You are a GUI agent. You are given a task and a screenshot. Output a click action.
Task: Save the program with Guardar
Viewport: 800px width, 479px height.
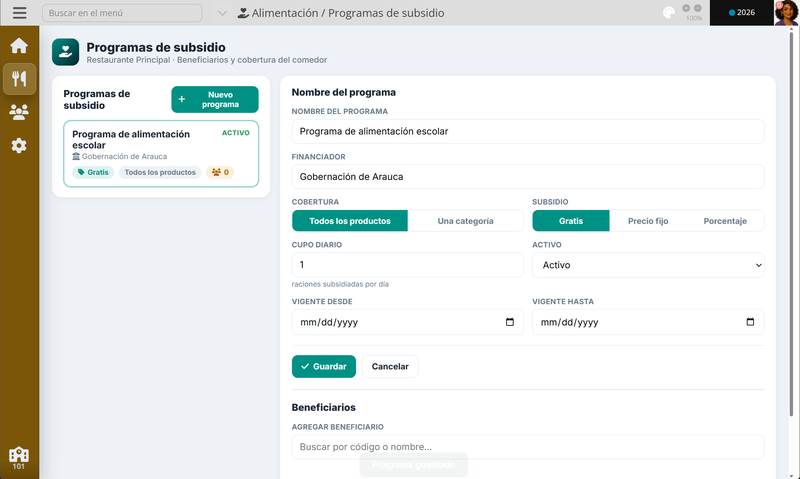click(324, 366)
